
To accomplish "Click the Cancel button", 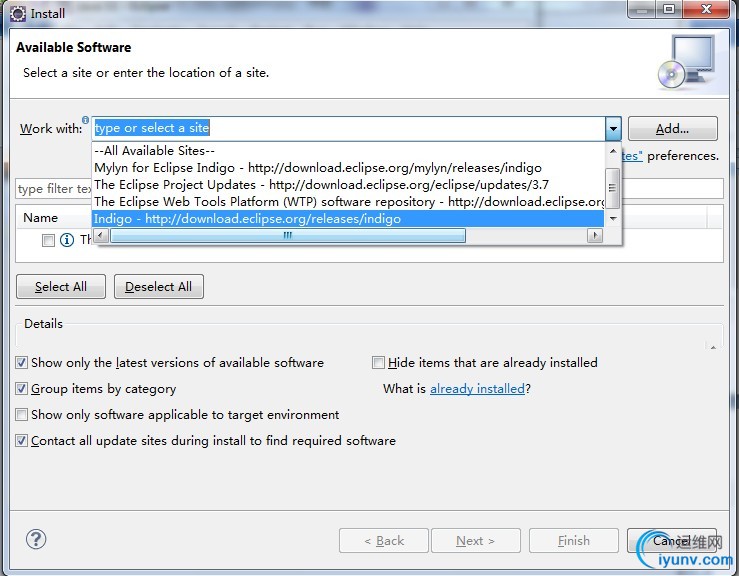I will (672, 541).
